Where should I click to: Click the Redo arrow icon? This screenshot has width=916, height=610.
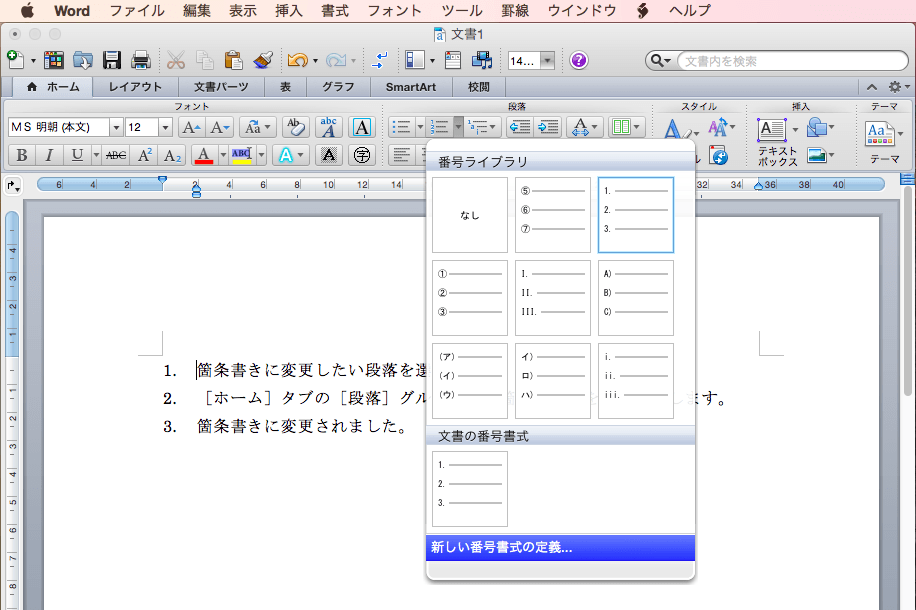pyautogui.click(x=336, y=60)
